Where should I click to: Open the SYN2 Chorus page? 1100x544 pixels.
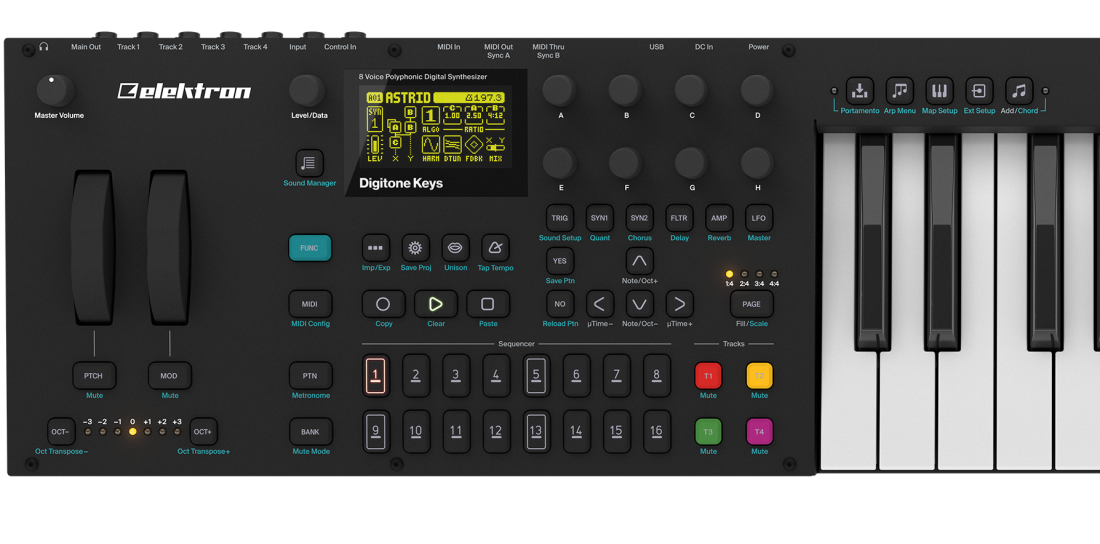639,218
